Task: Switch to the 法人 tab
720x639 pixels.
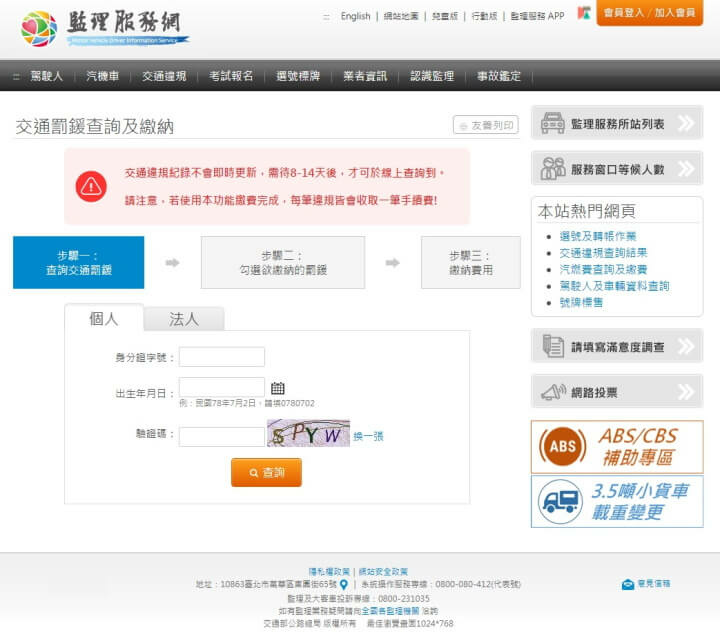Action: (x=184, y=319)
